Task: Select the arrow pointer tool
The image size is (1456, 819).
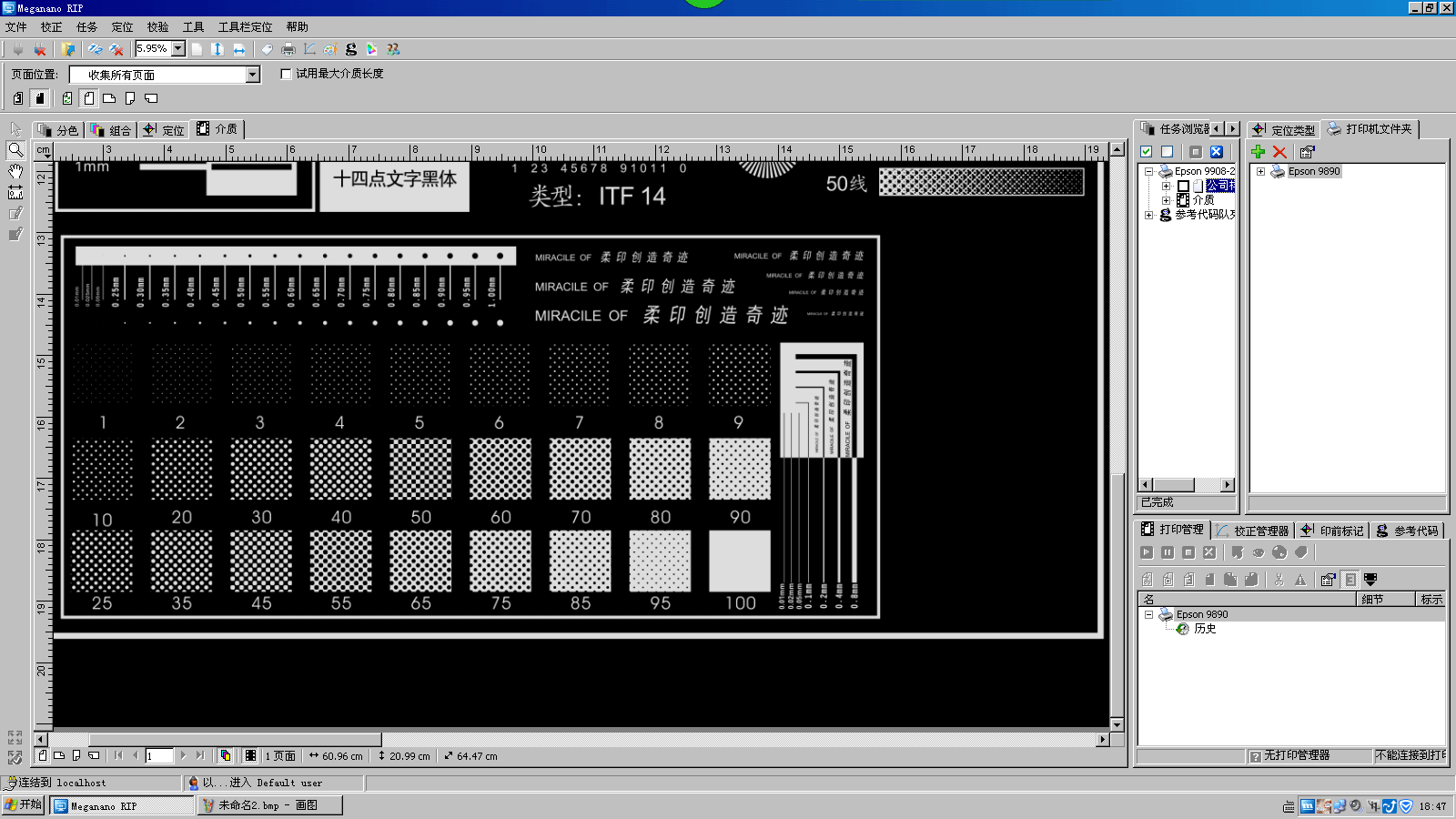Action: [15, 129]
